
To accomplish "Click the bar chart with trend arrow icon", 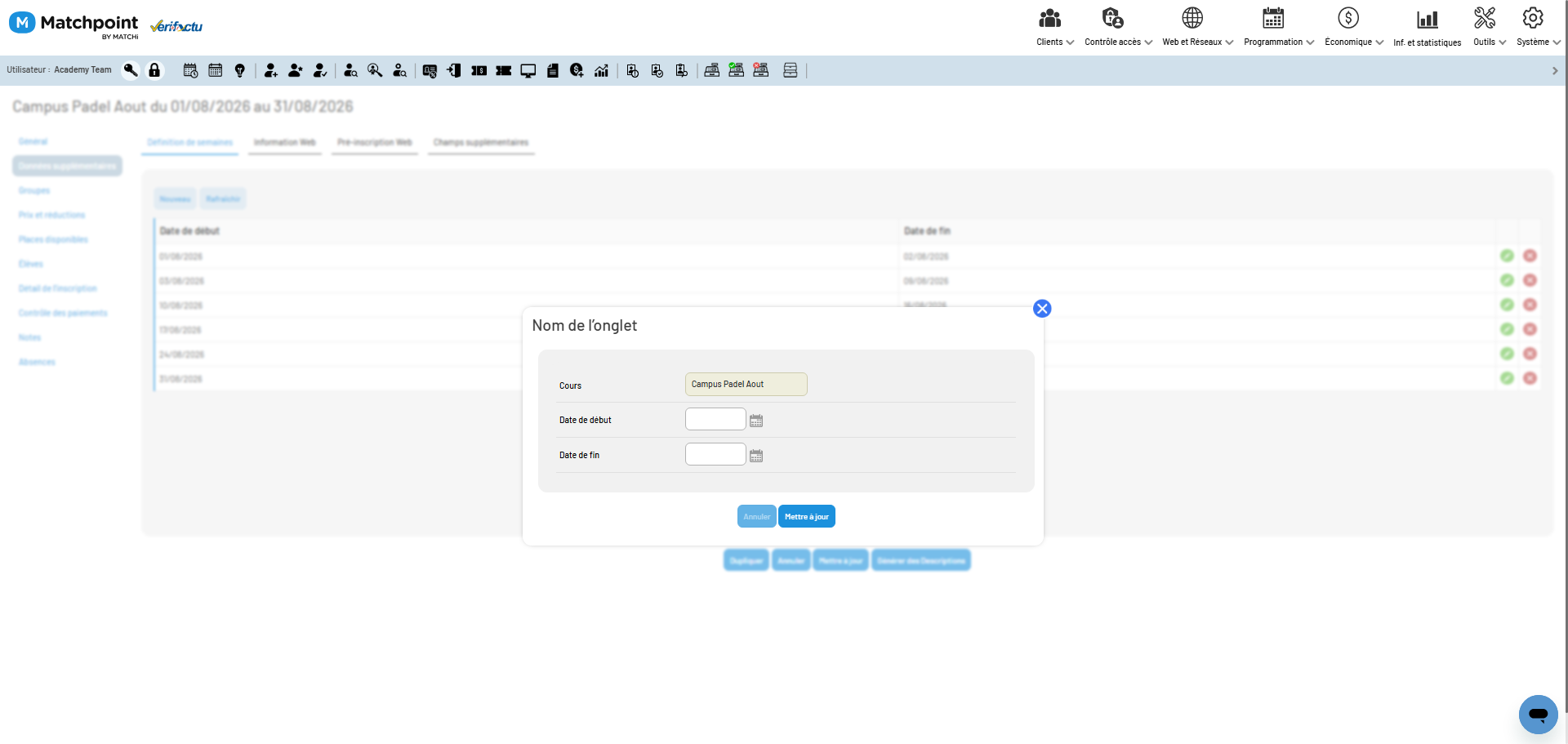I will [602, 71].
